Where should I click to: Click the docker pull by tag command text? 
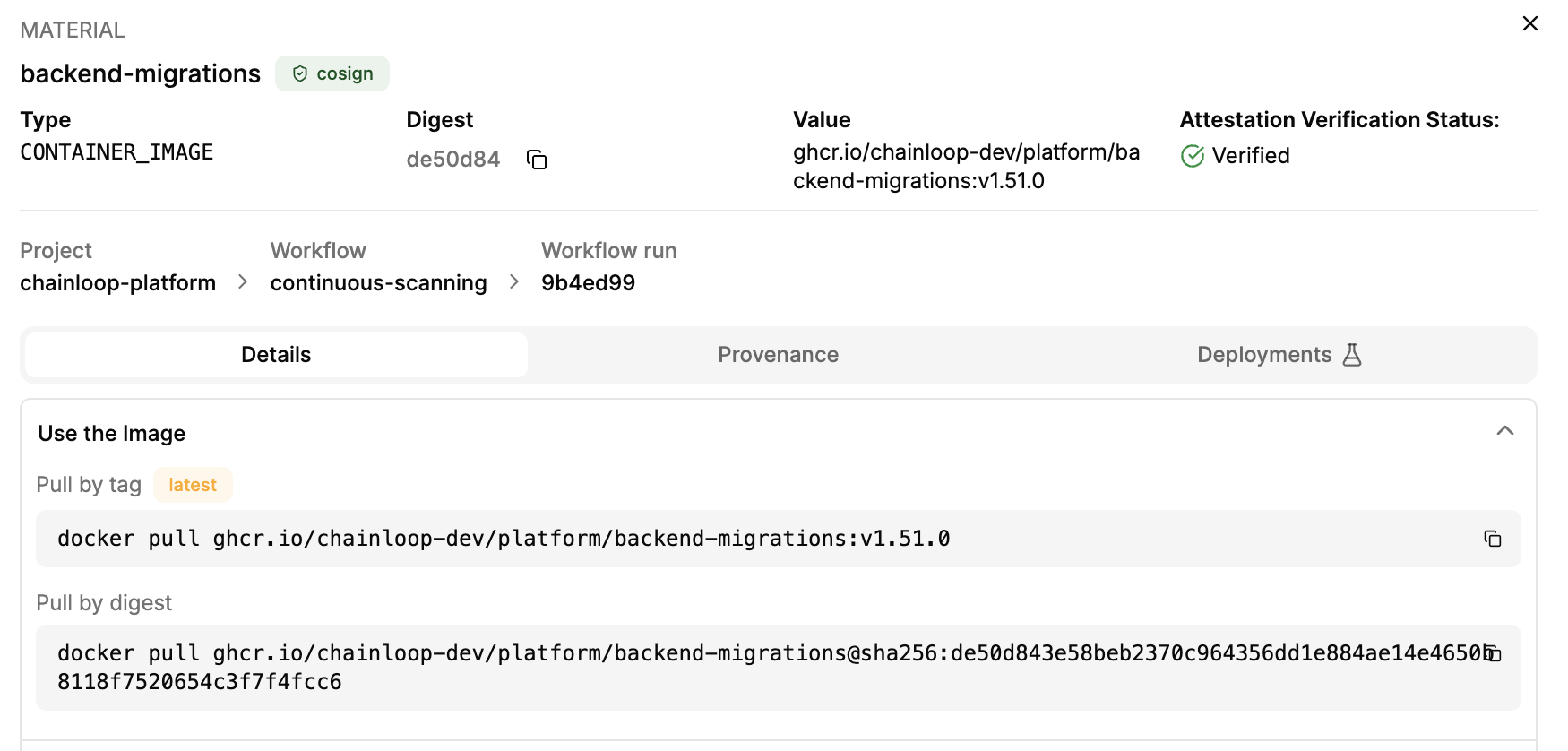[504, 539]
